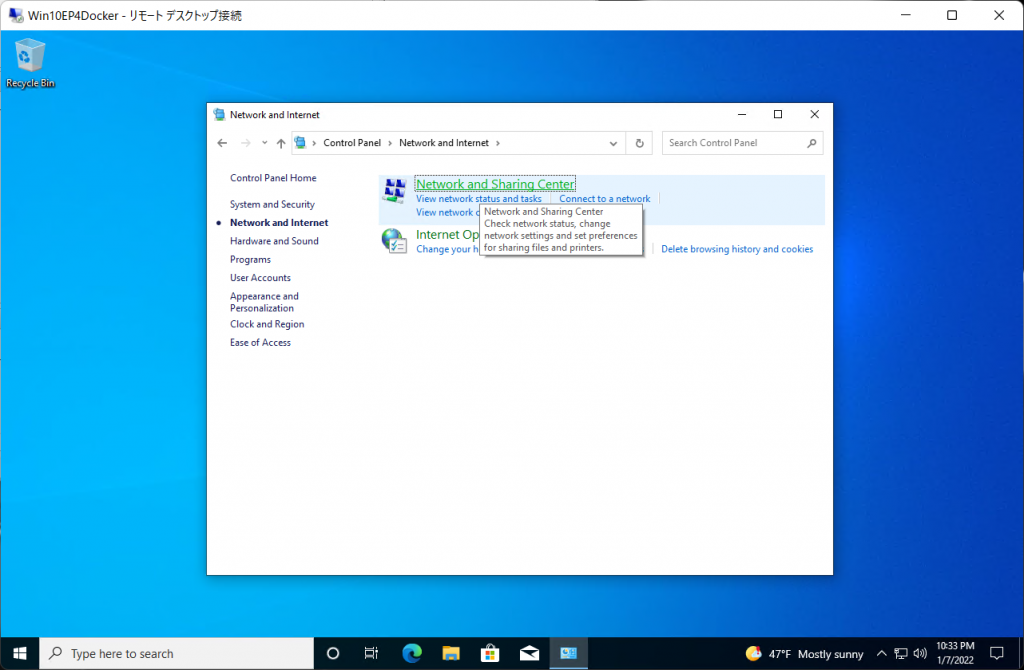Open Programs category
Image resolution: width=1024 pixels, height=670 pixels.
pyautogui.click(x=250, y=259)
